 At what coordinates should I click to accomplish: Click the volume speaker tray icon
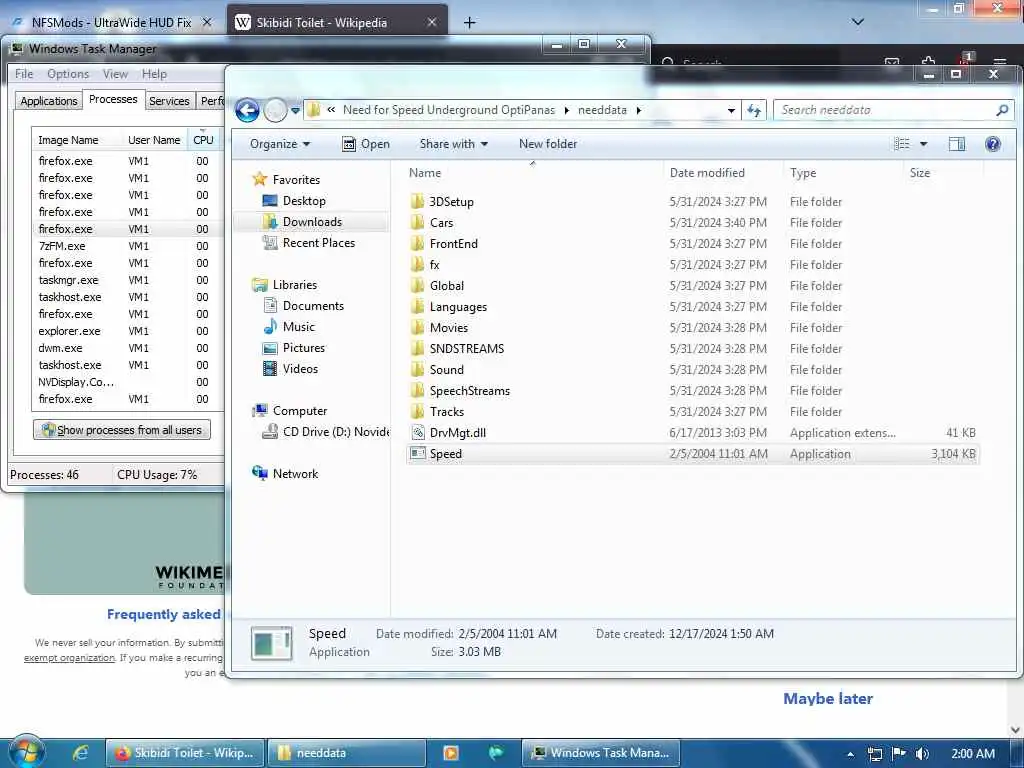[921, 754]
